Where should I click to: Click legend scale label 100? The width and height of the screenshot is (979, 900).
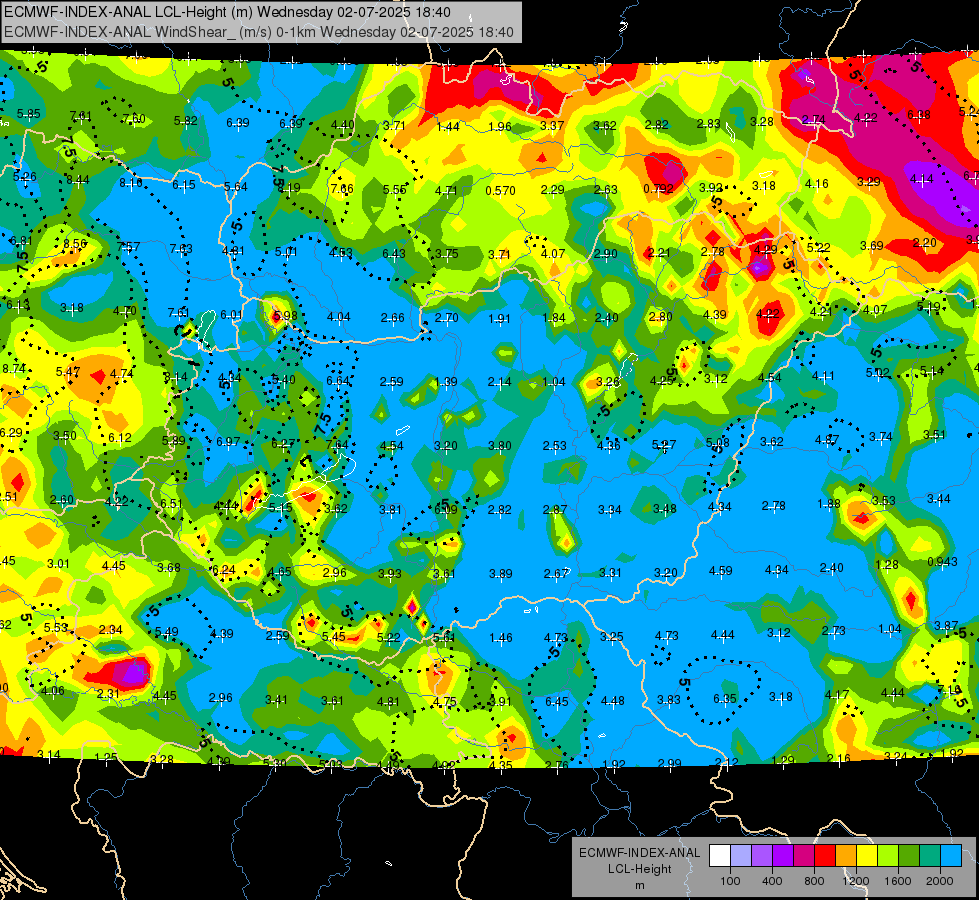coord(730,881)
